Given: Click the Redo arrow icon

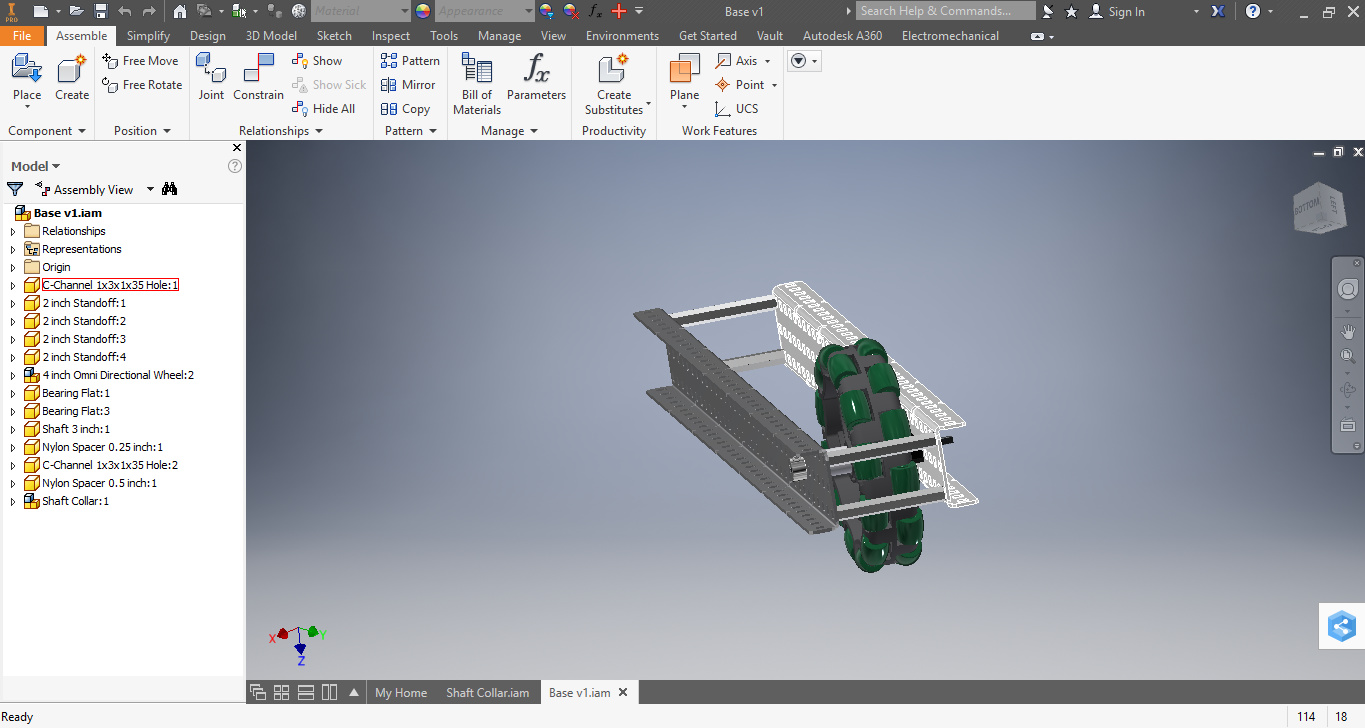Looking at the screenshot, I should (x=149, y=11).
